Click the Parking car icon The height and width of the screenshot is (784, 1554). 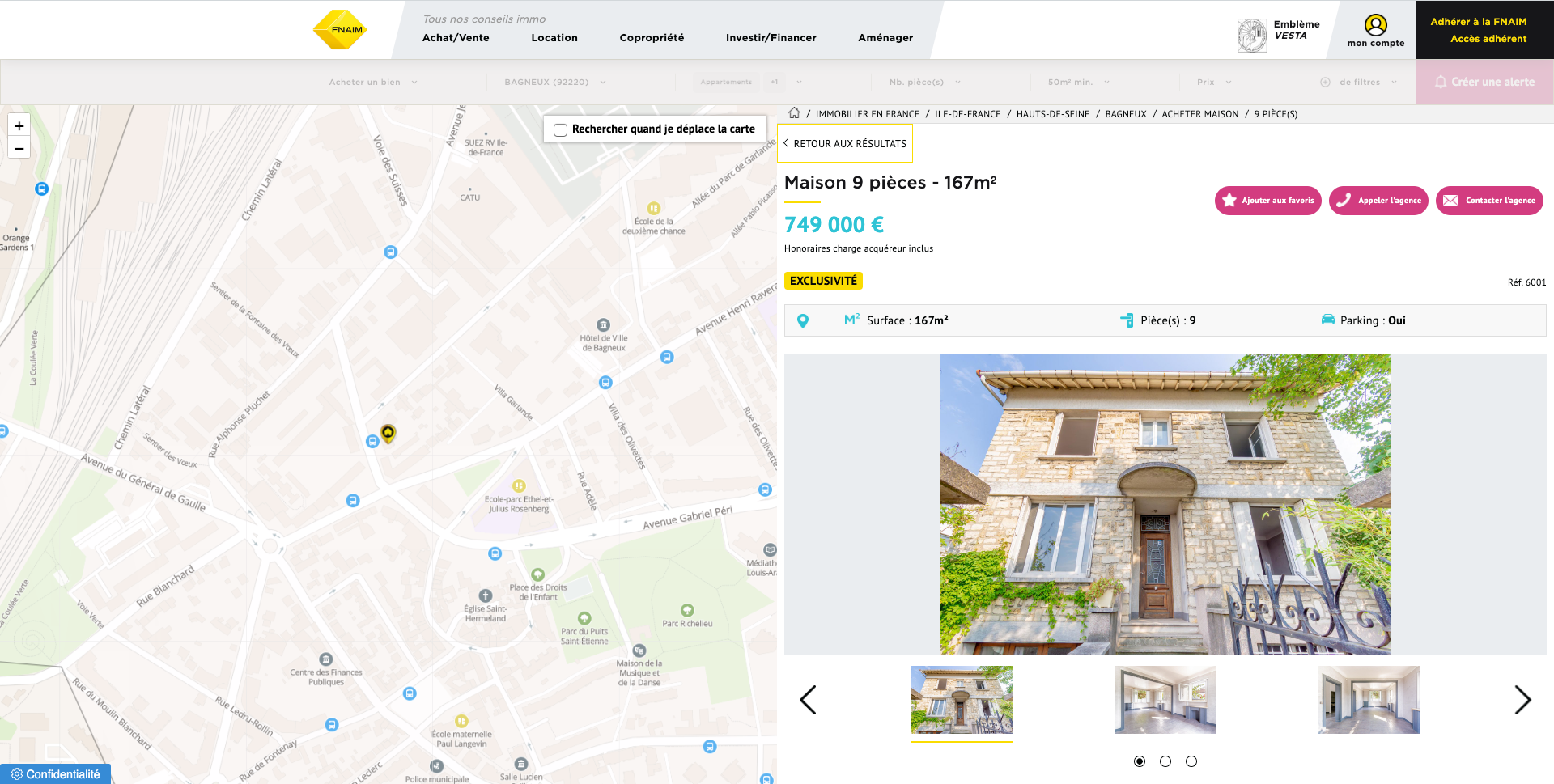click(1328, 320)
